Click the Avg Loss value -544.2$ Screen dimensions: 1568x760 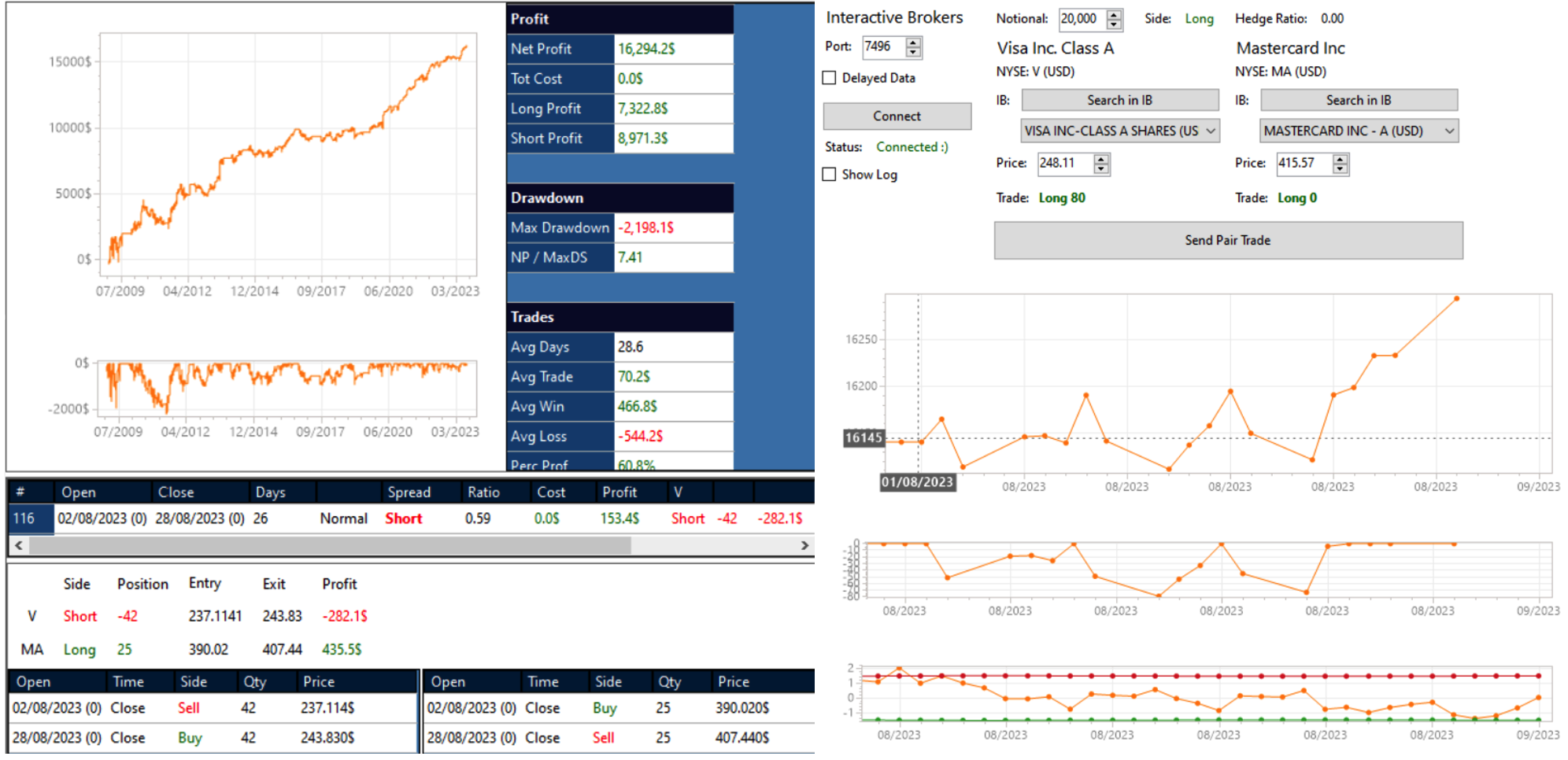point(640,437)
